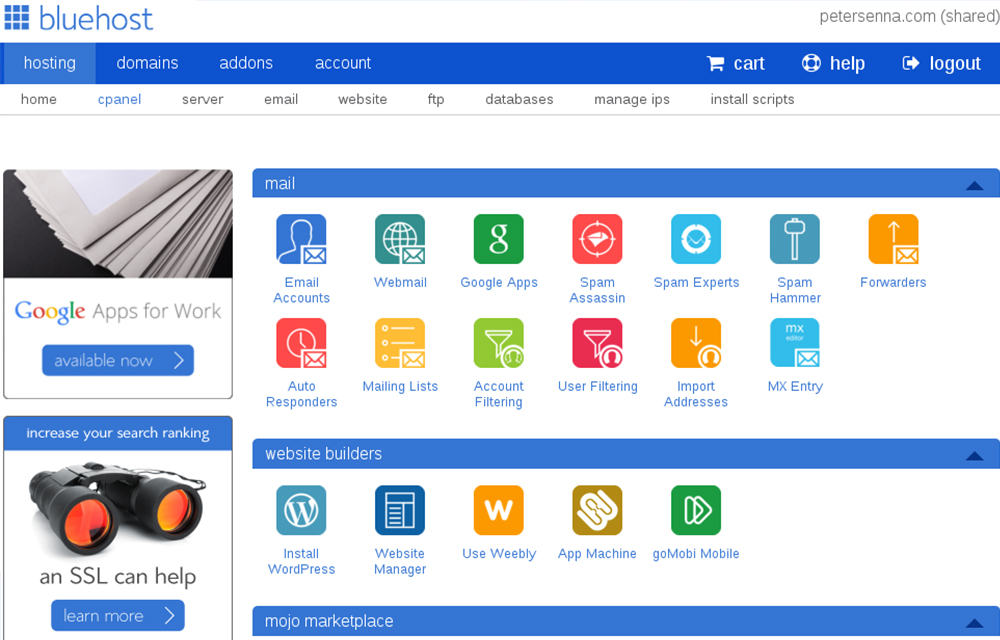Open the shopping cart
Image resolution: width=1000 pixels, height=640 pixels.
[x=735, y=63]
